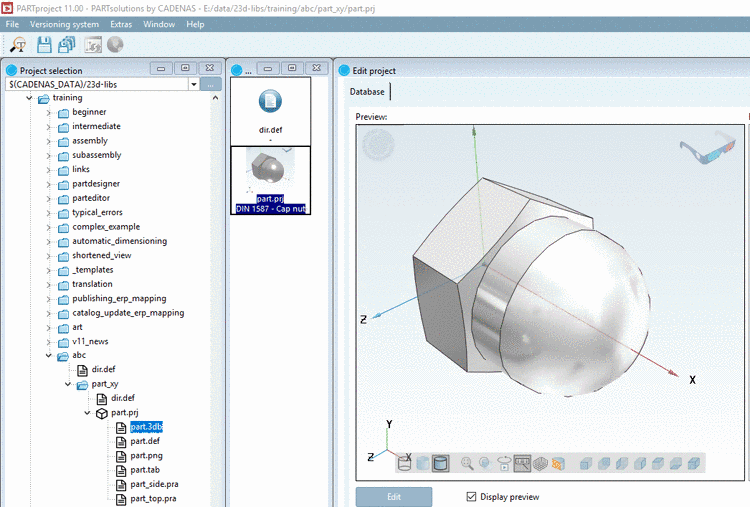Expand the partdesigner folder node

coord(48,185)
